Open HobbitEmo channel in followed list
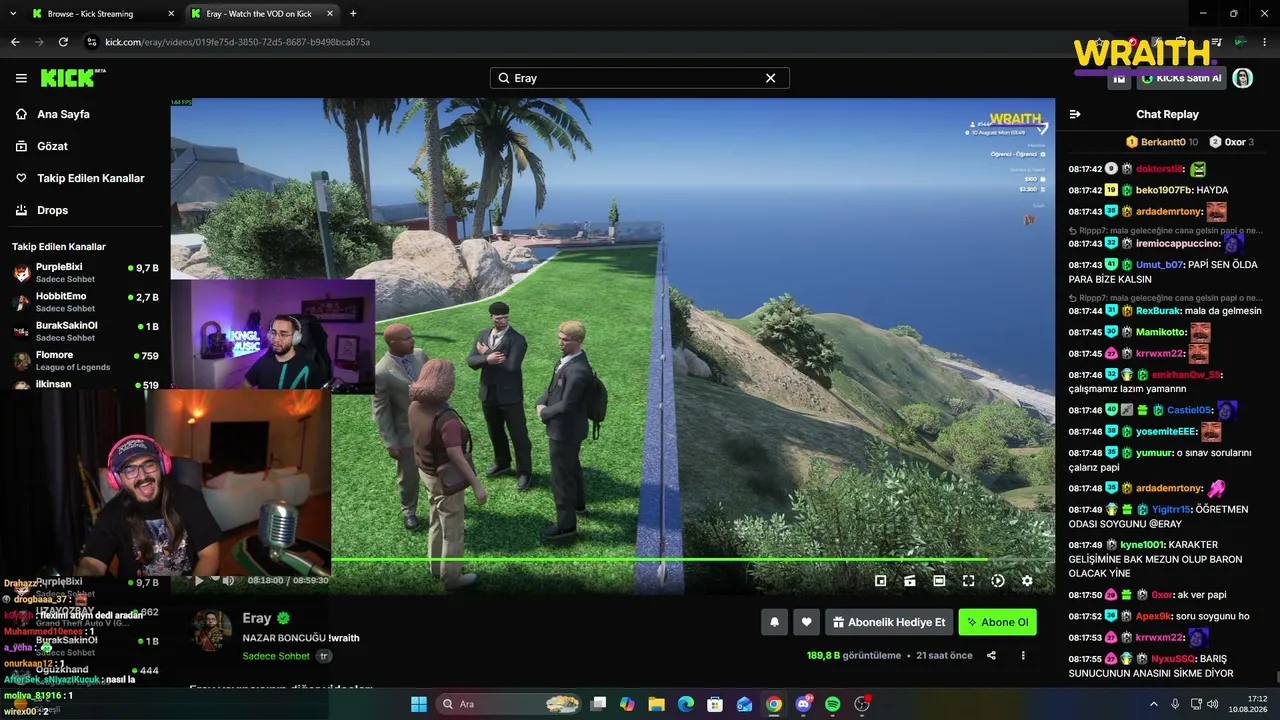Viewport: 1280px width, 720px height. tap(86, 302)
